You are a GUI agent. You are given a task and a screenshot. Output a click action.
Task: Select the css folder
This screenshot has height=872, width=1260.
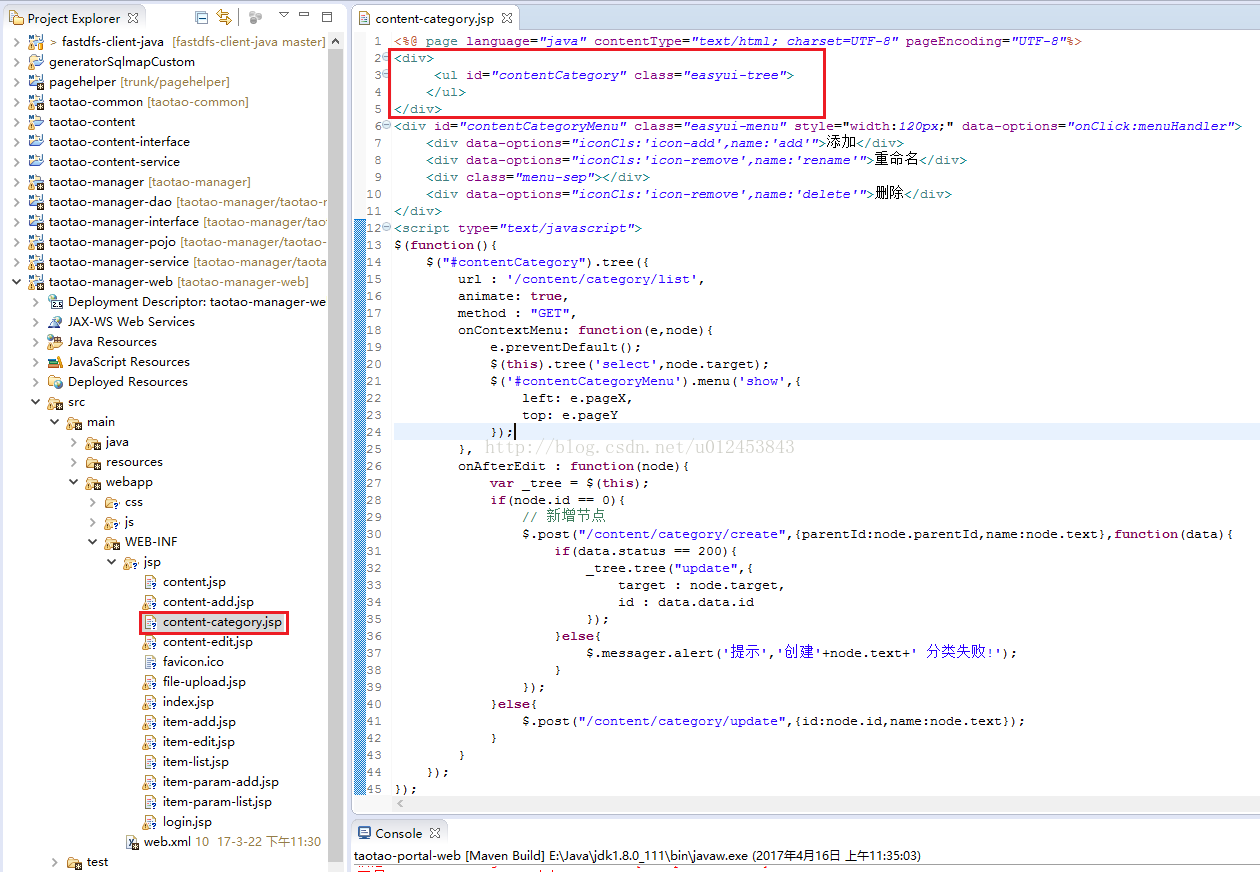[x=134, y=501]
